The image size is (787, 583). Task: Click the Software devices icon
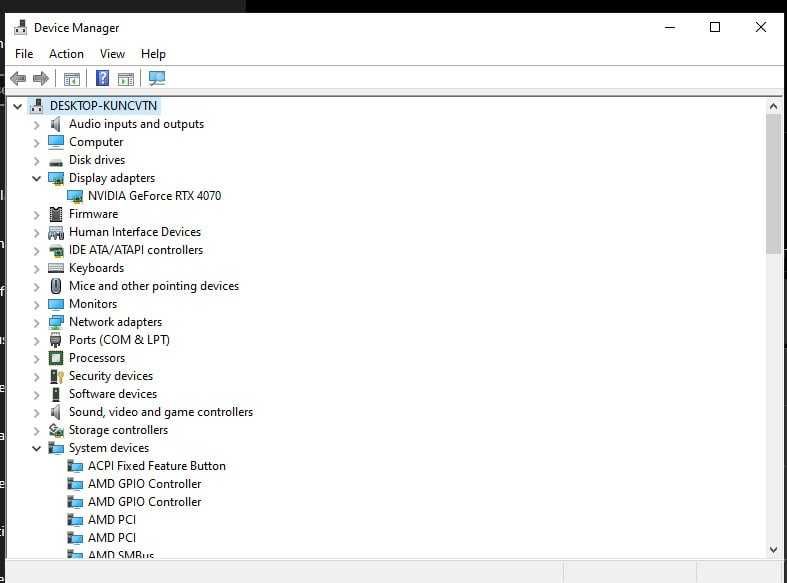(56, 394)
